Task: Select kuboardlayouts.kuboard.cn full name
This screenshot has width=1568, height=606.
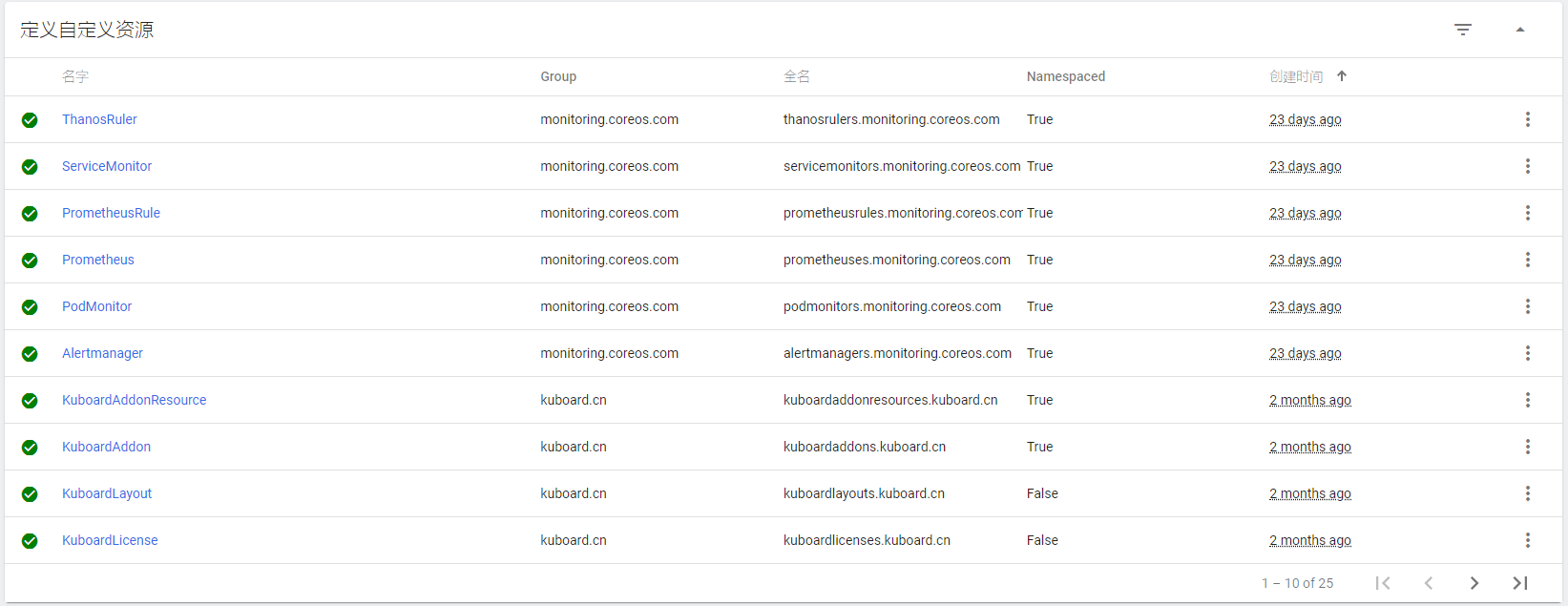Action: coord(864,493)
